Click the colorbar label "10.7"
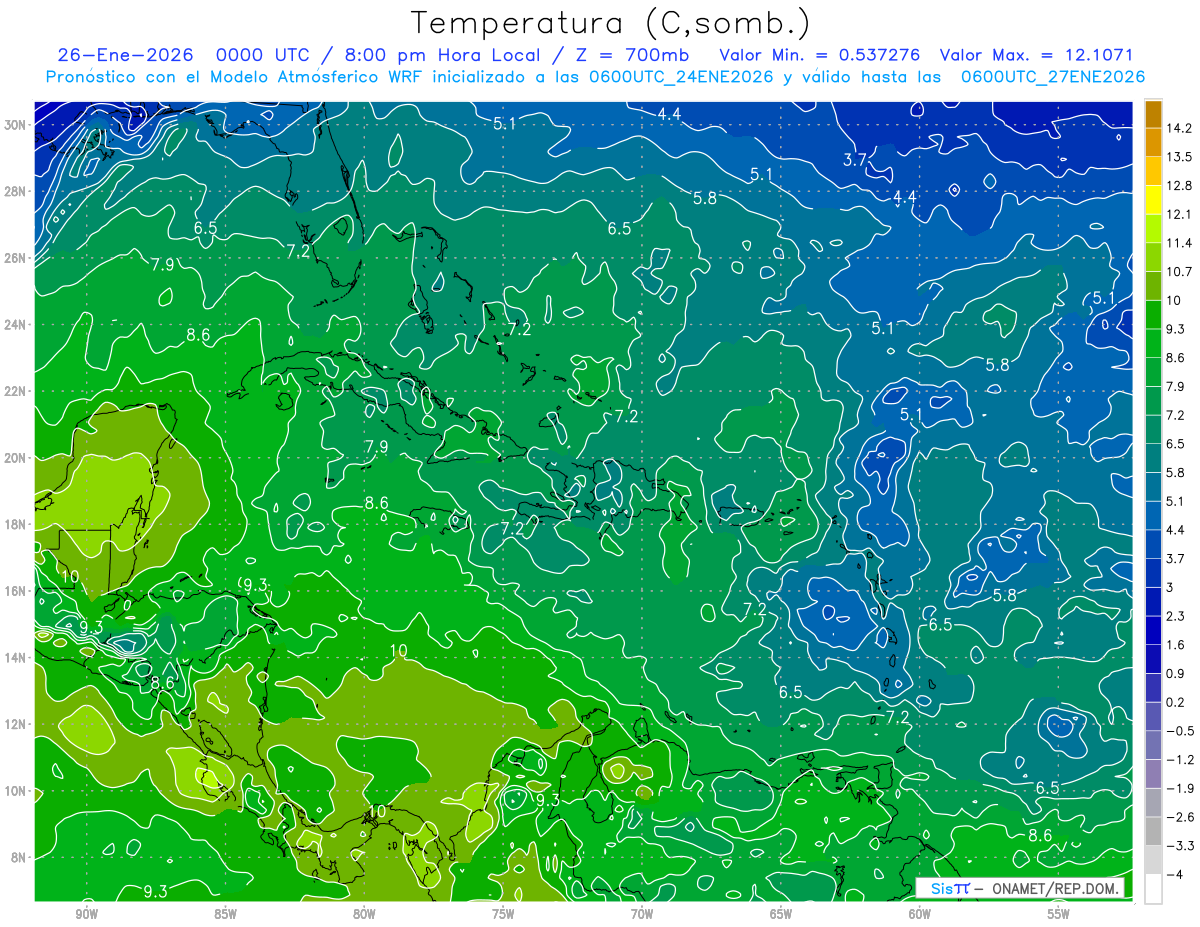1200x927 pixels. tap(1179, 272)
